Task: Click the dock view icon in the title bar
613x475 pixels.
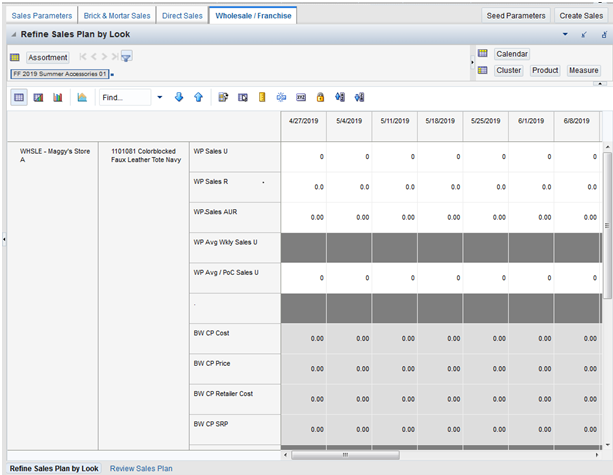Action: tap(584, 35)
